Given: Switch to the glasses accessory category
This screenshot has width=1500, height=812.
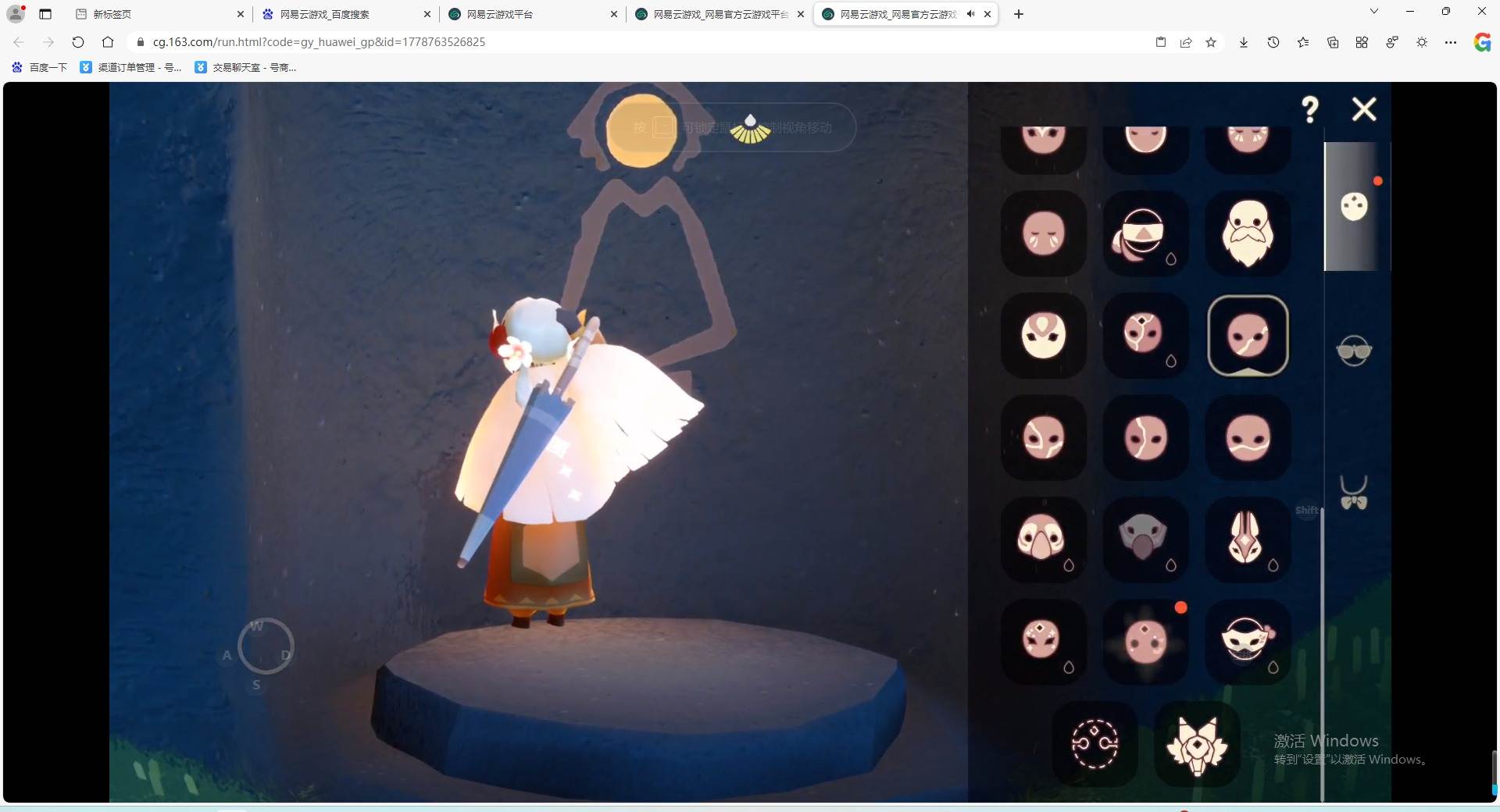Looking at the screenshot, I should click(x=1354, y=351).
